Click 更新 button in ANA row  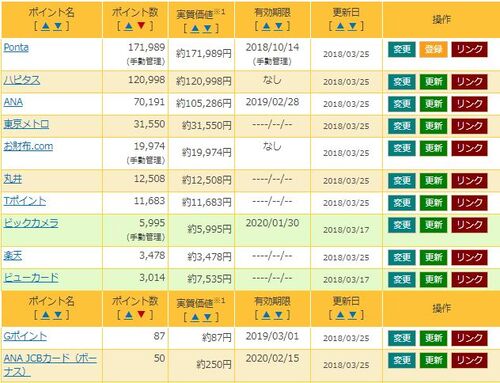pos(433,104)
